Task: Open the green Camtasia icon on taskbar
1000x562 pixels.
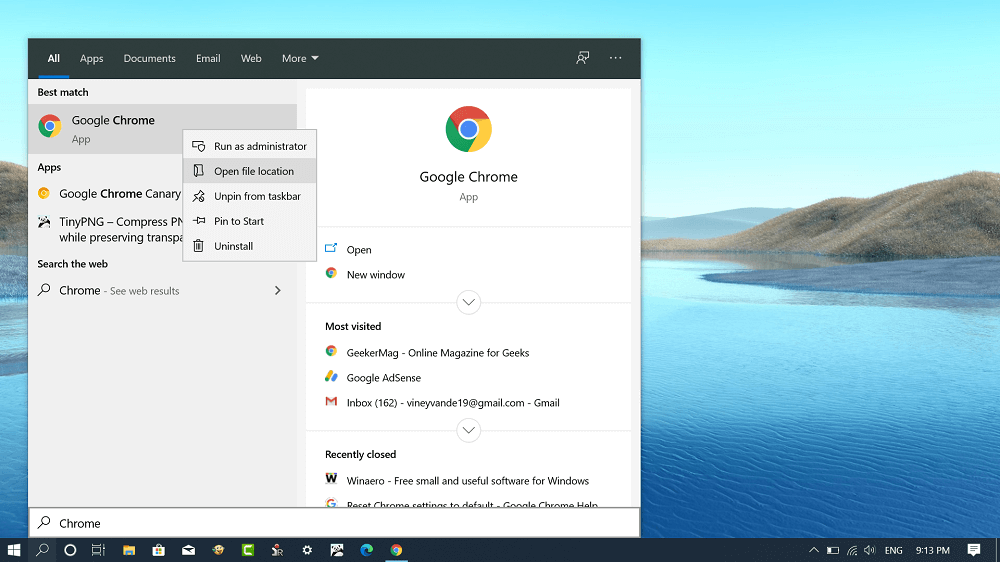Action: [x=248, y=550]
